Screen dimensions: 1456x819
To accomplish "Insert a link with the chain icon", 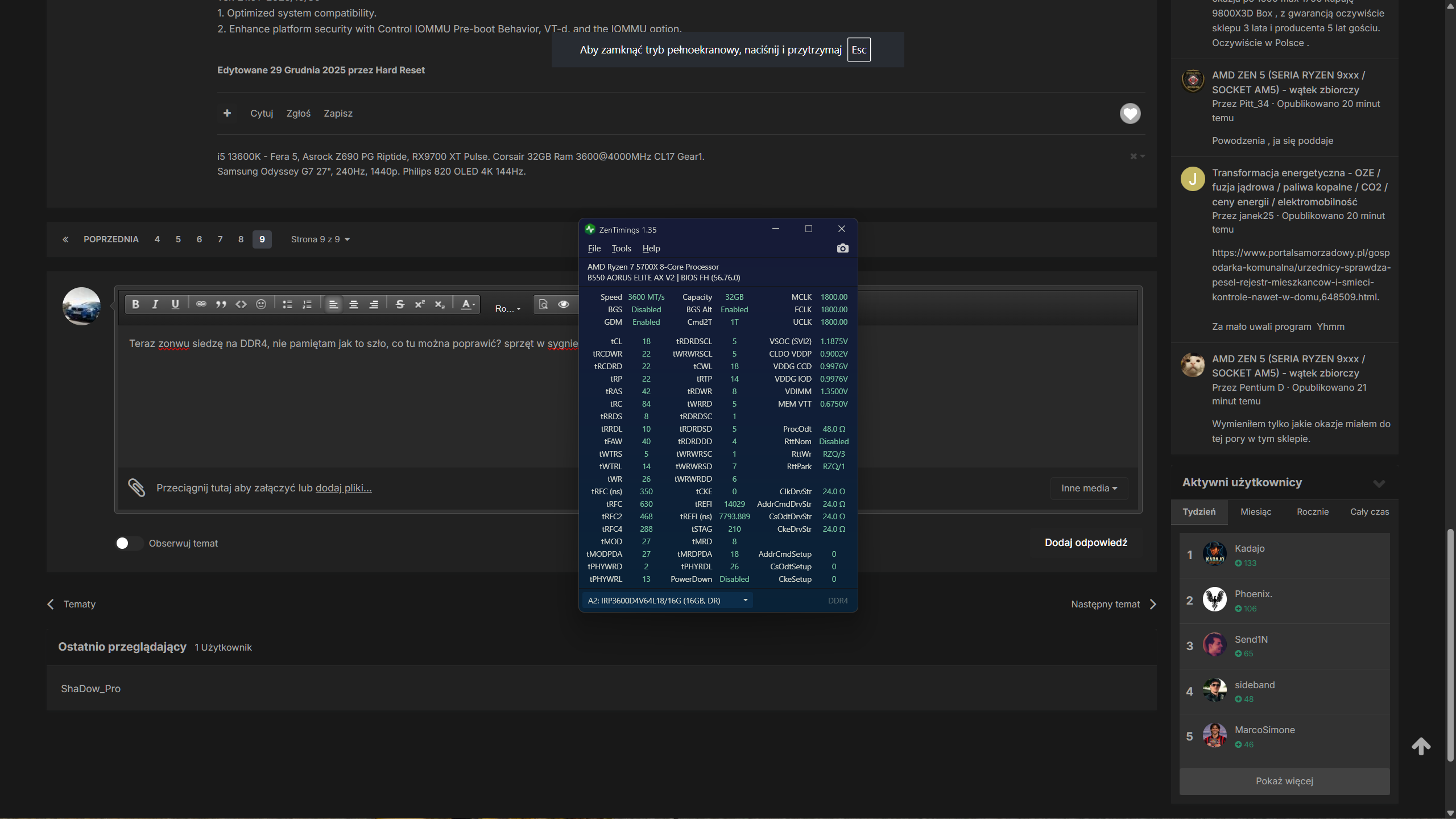I will coord(201,304).
